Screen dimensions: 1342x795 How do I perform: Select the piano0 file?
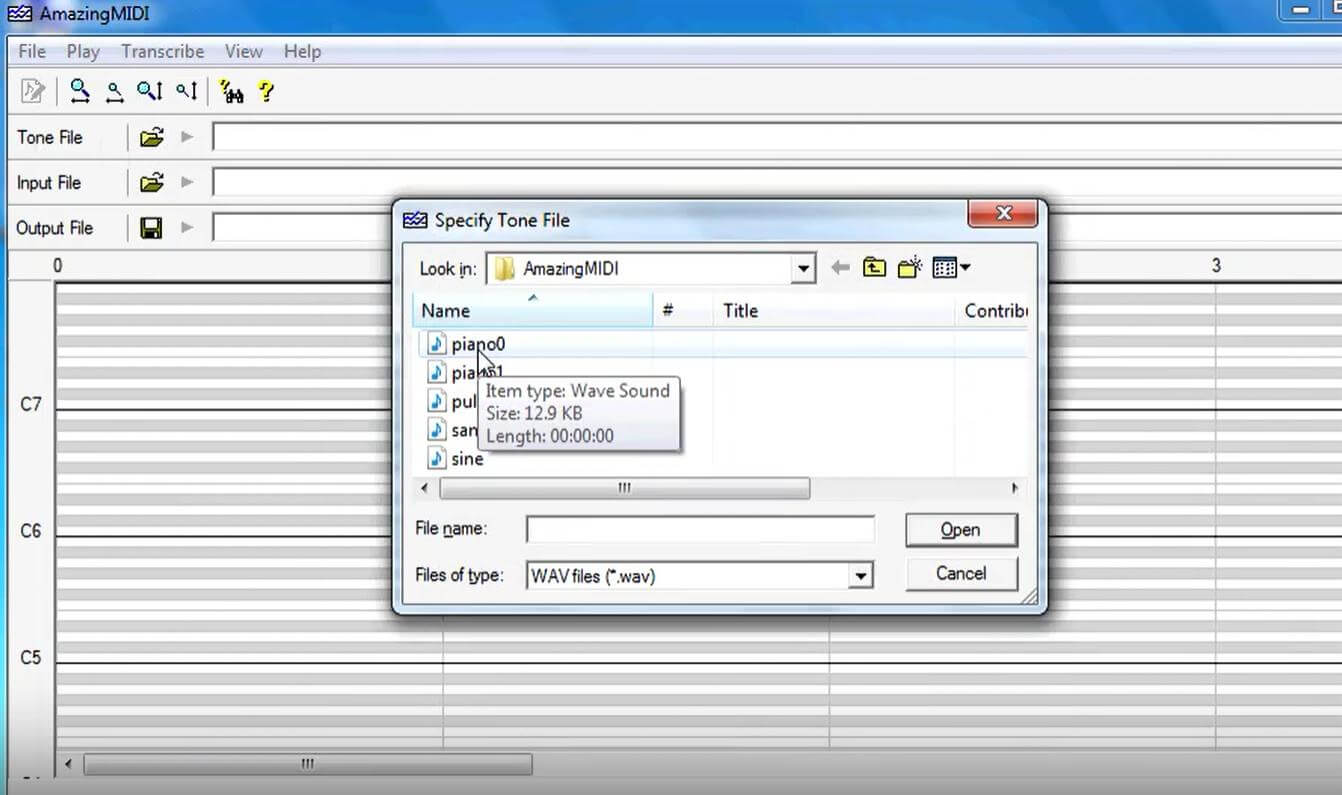point(478,344)
